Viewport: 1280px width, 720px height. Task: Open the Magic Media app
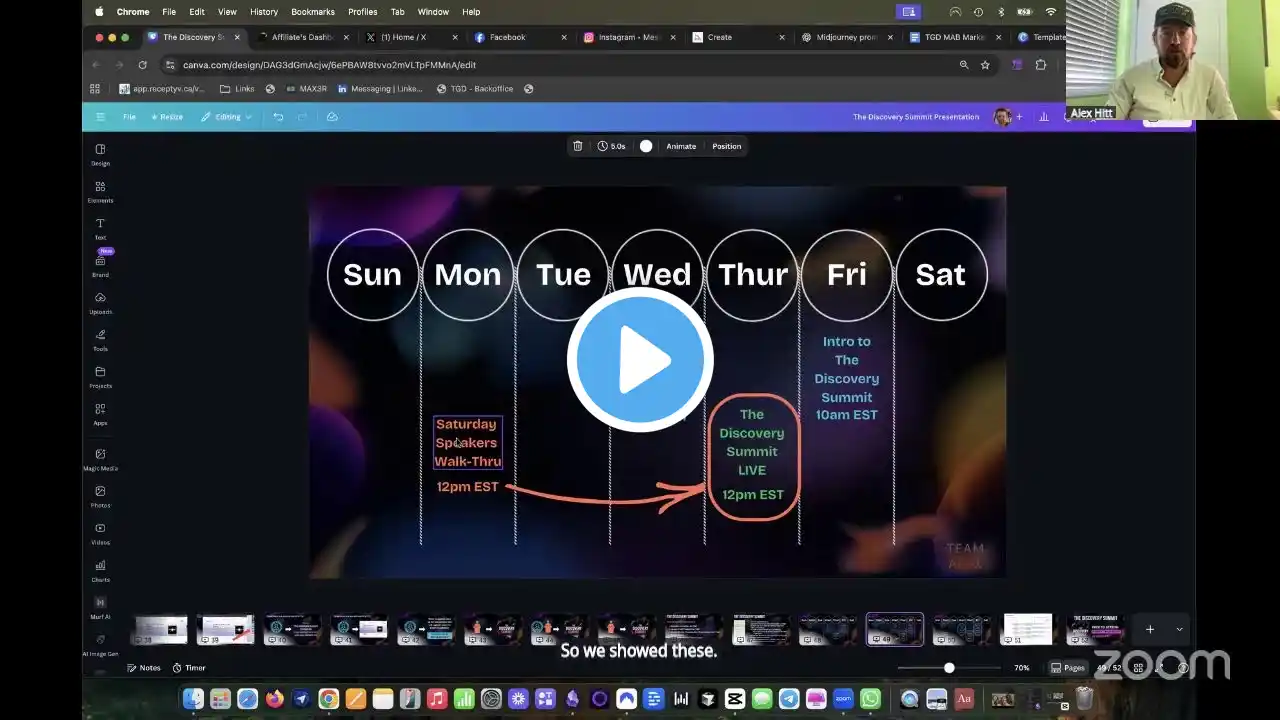100,459
